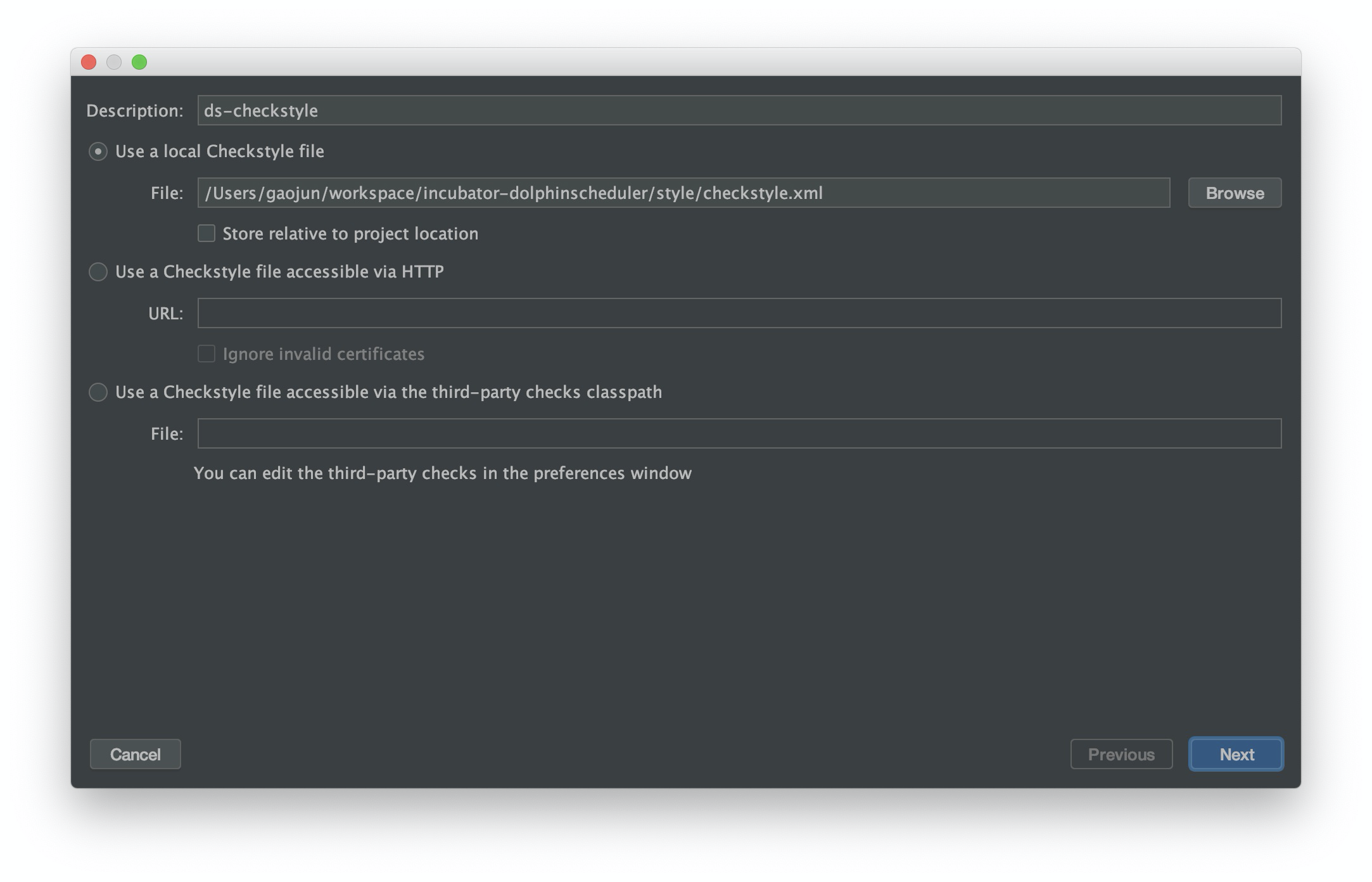Screen dimensions: 1372x882
Task: Click 'Store relative to project location' label text
Action: coord(350,234)
